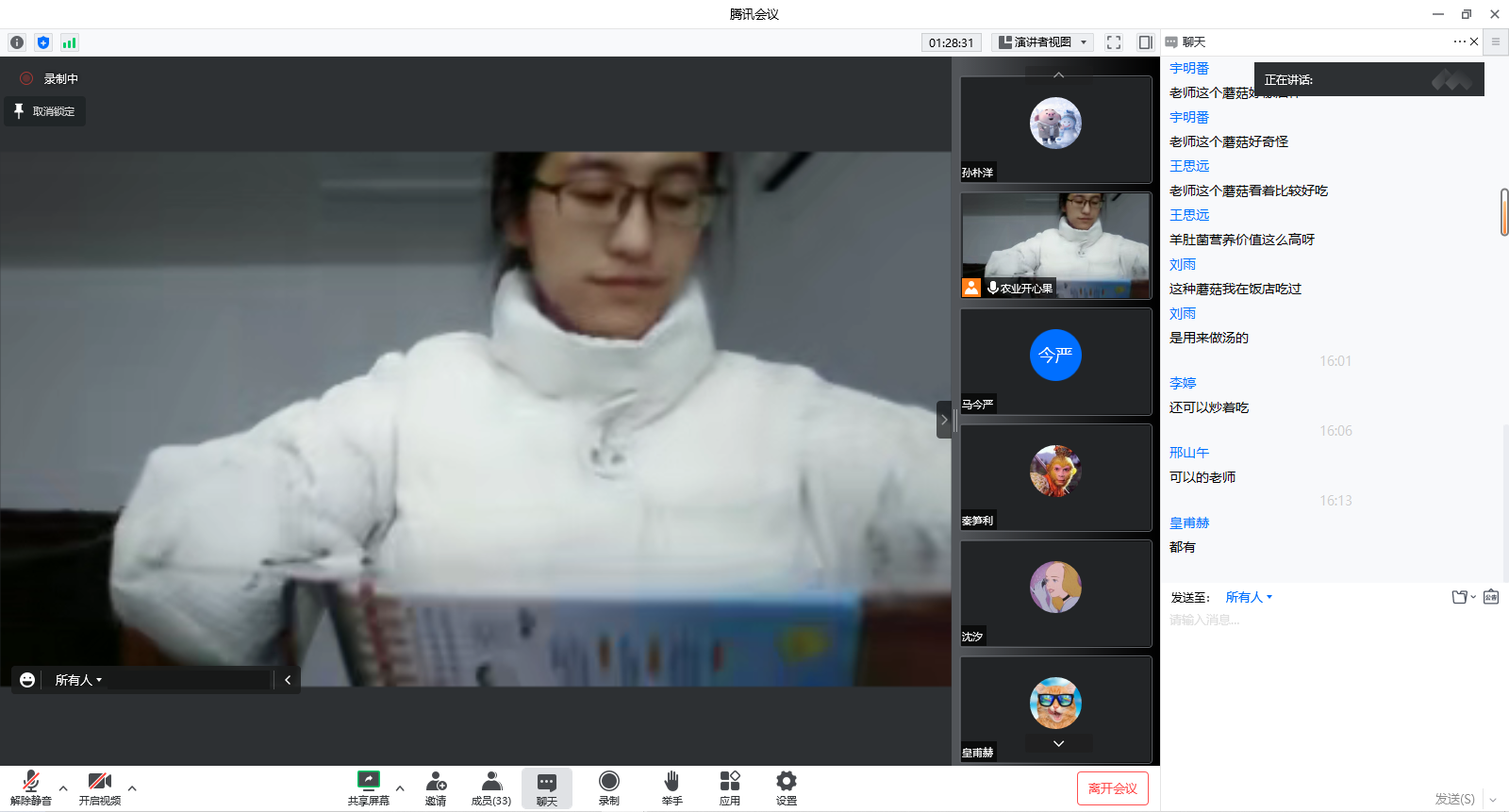Click overlay chat message input
This screenshot has height=812, width=1509.
click(189, 680)
